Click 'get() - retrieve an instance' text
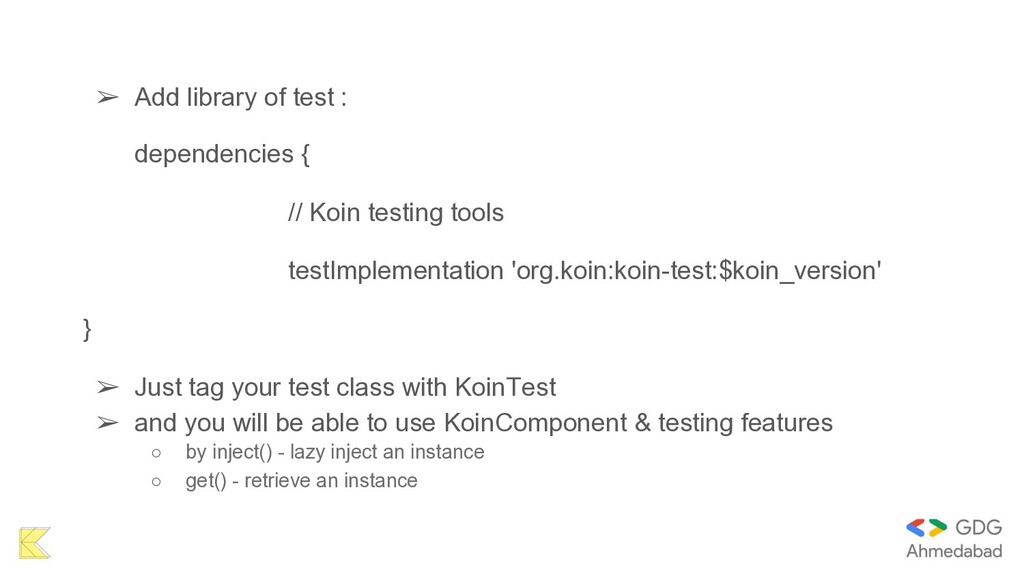This screenshot has width=1024, height=576. pyautogui.click(x=301, y=481)
